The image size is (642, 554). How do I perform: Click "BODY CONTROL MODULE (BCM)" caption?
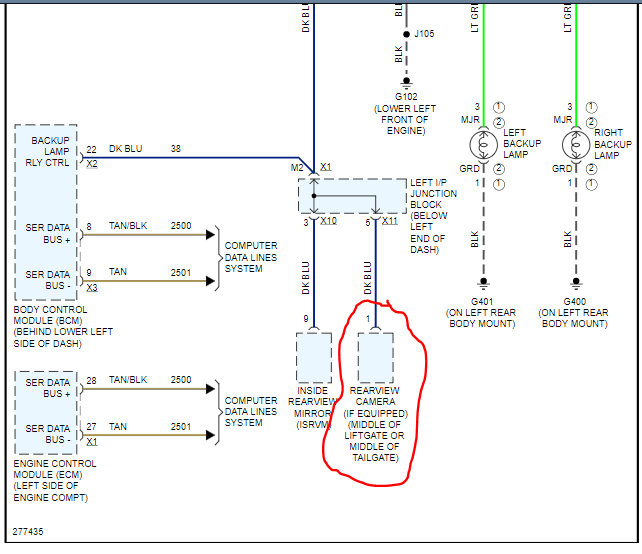(x=50, y=315)
